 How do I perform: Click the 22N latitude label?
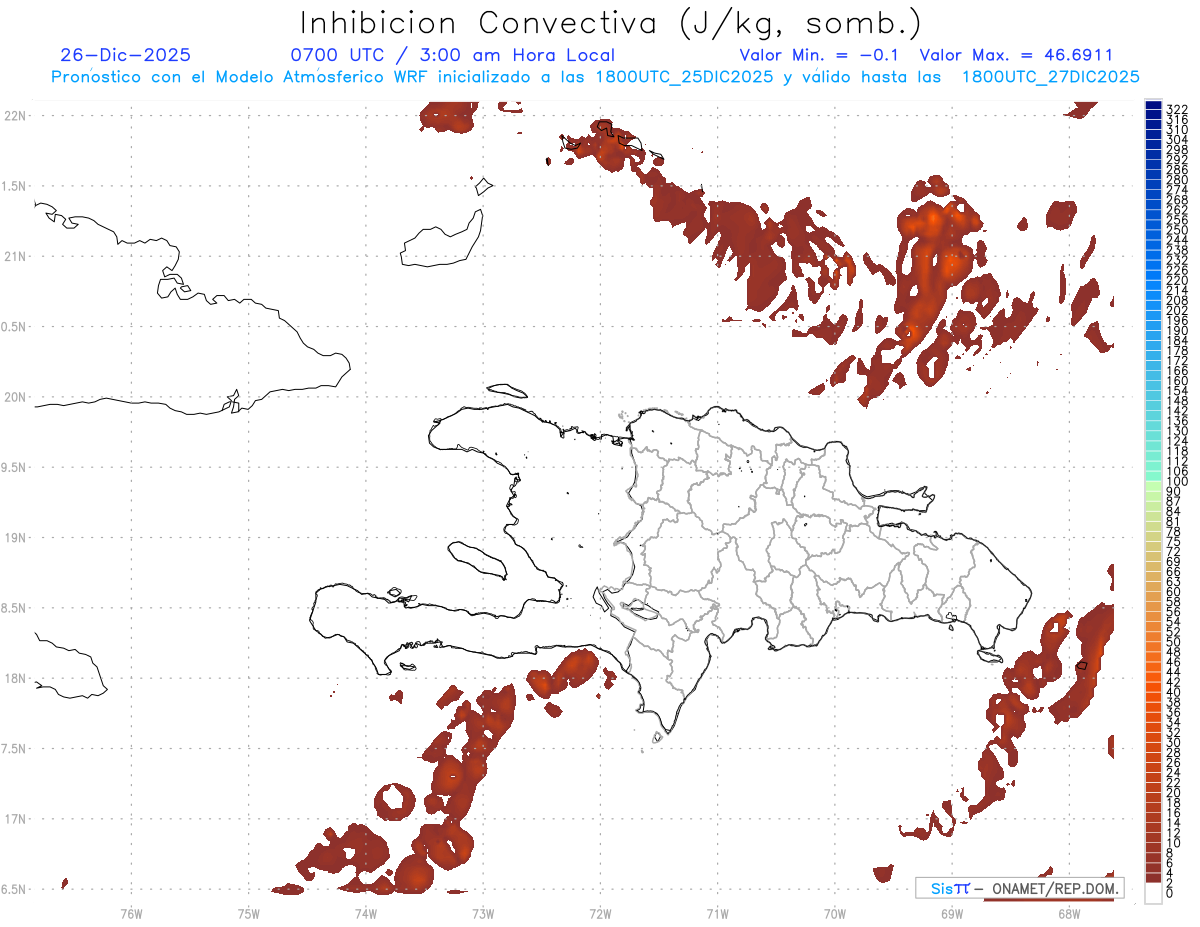15,115
